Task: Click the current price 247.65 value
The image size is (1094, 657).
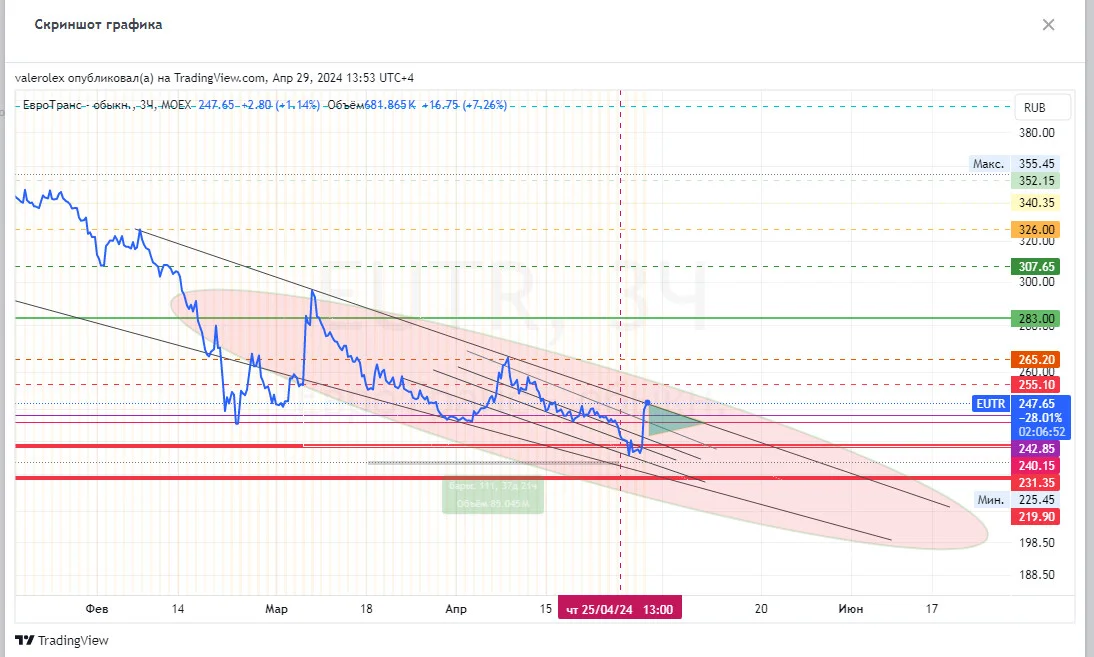Action: 1037,404
